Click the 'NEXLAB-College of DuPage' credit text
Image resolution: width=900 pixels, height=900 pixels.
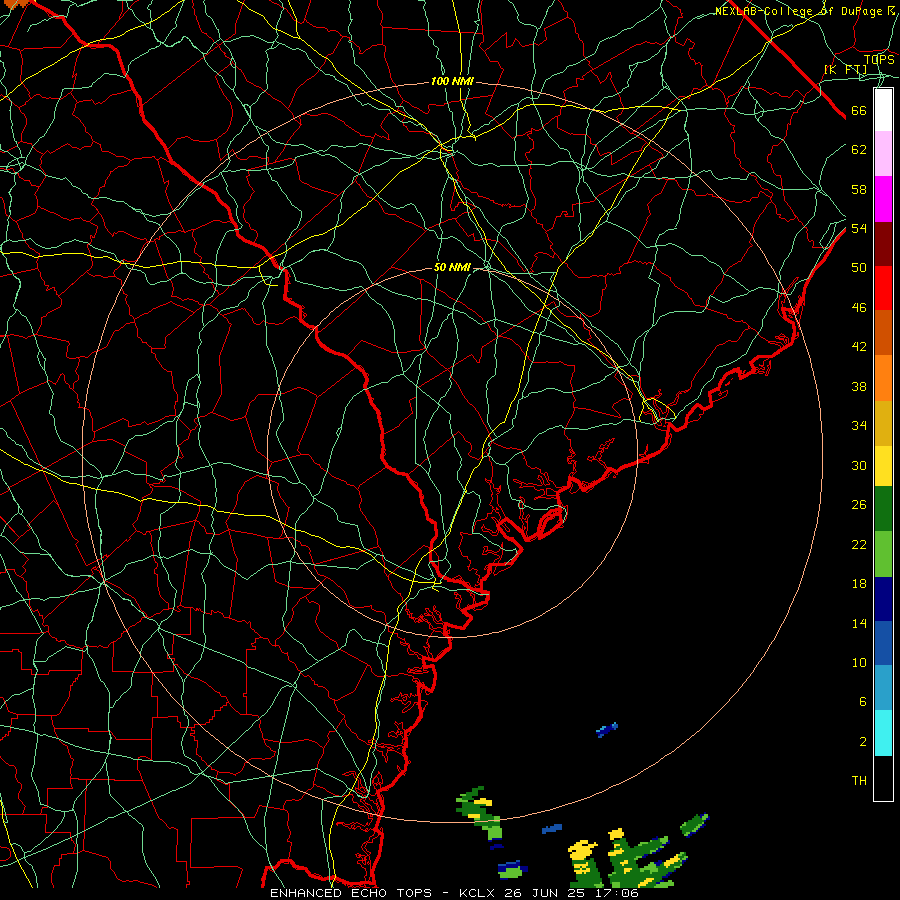(801, 11)
